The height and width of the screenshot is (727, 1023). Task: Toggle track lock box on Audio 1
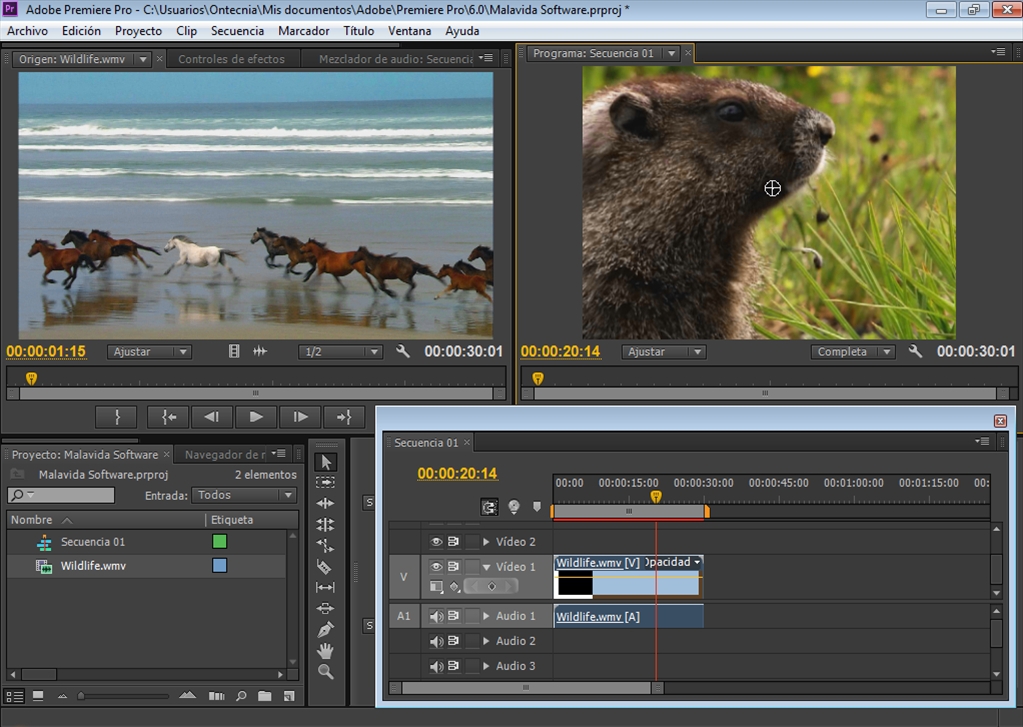(472, 616)
